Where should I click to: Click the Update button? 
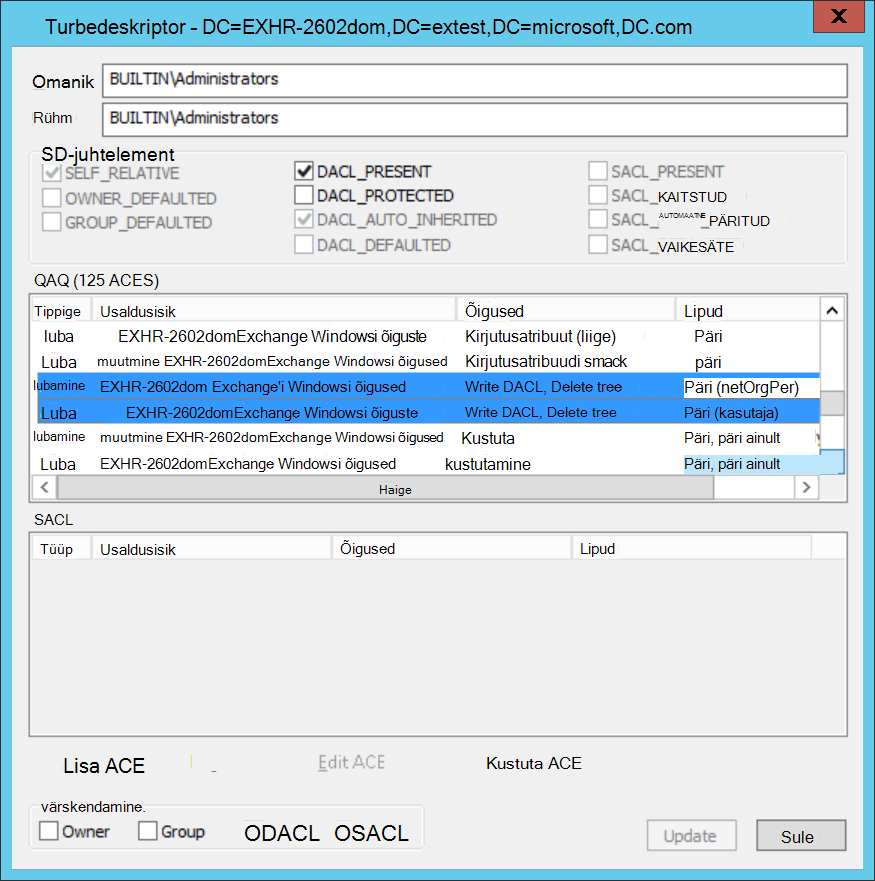(691, 835)
